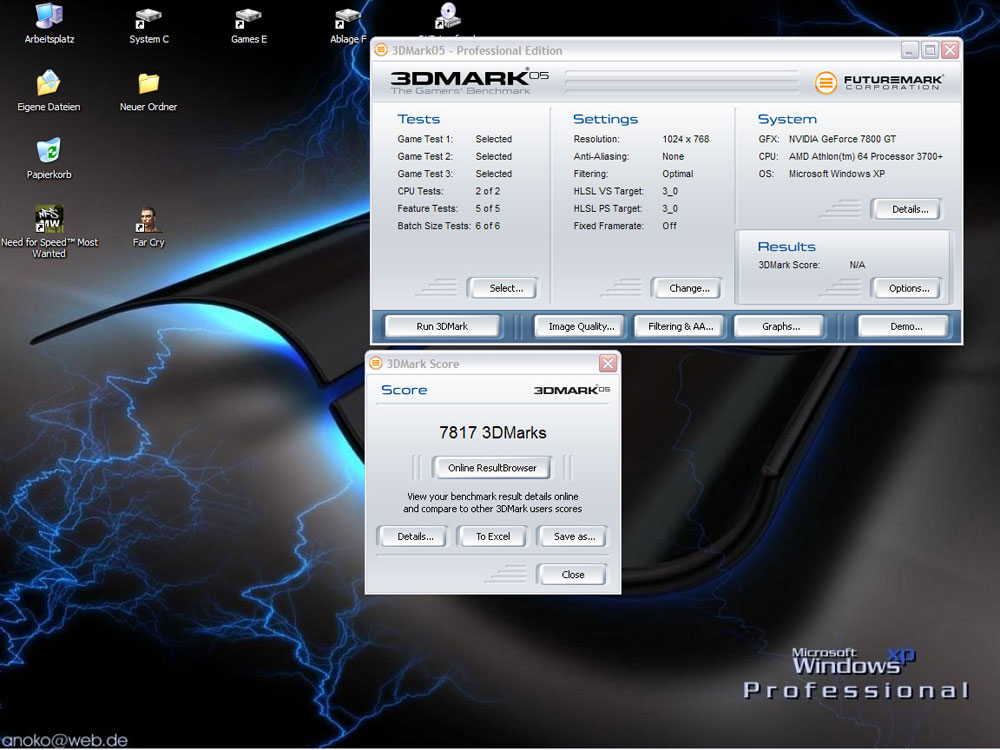Open Options... in the Results panel
Image resolution: width=1000 pixels, height=750 pixels.
point(906,288)
